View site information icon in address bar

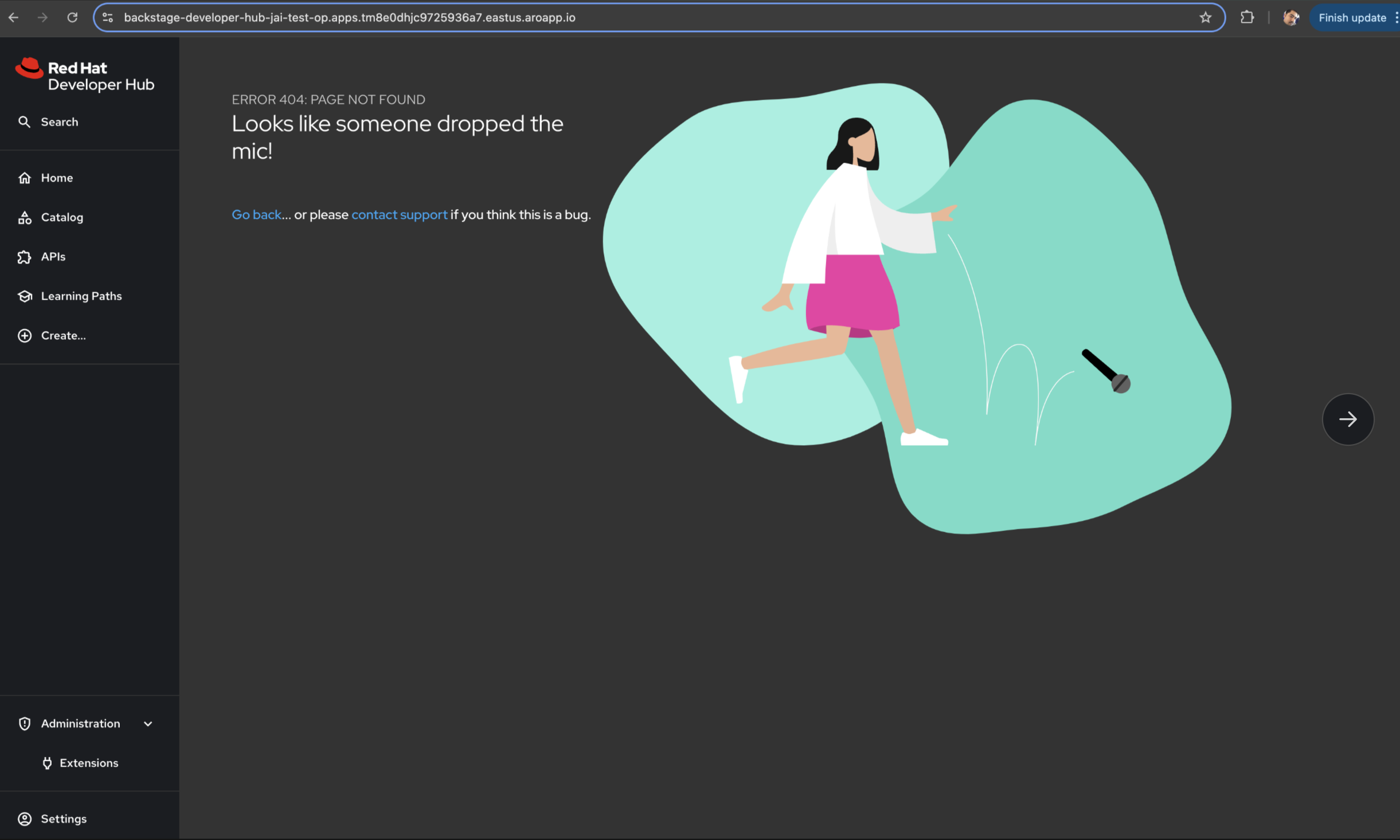(x=108, y=18)
